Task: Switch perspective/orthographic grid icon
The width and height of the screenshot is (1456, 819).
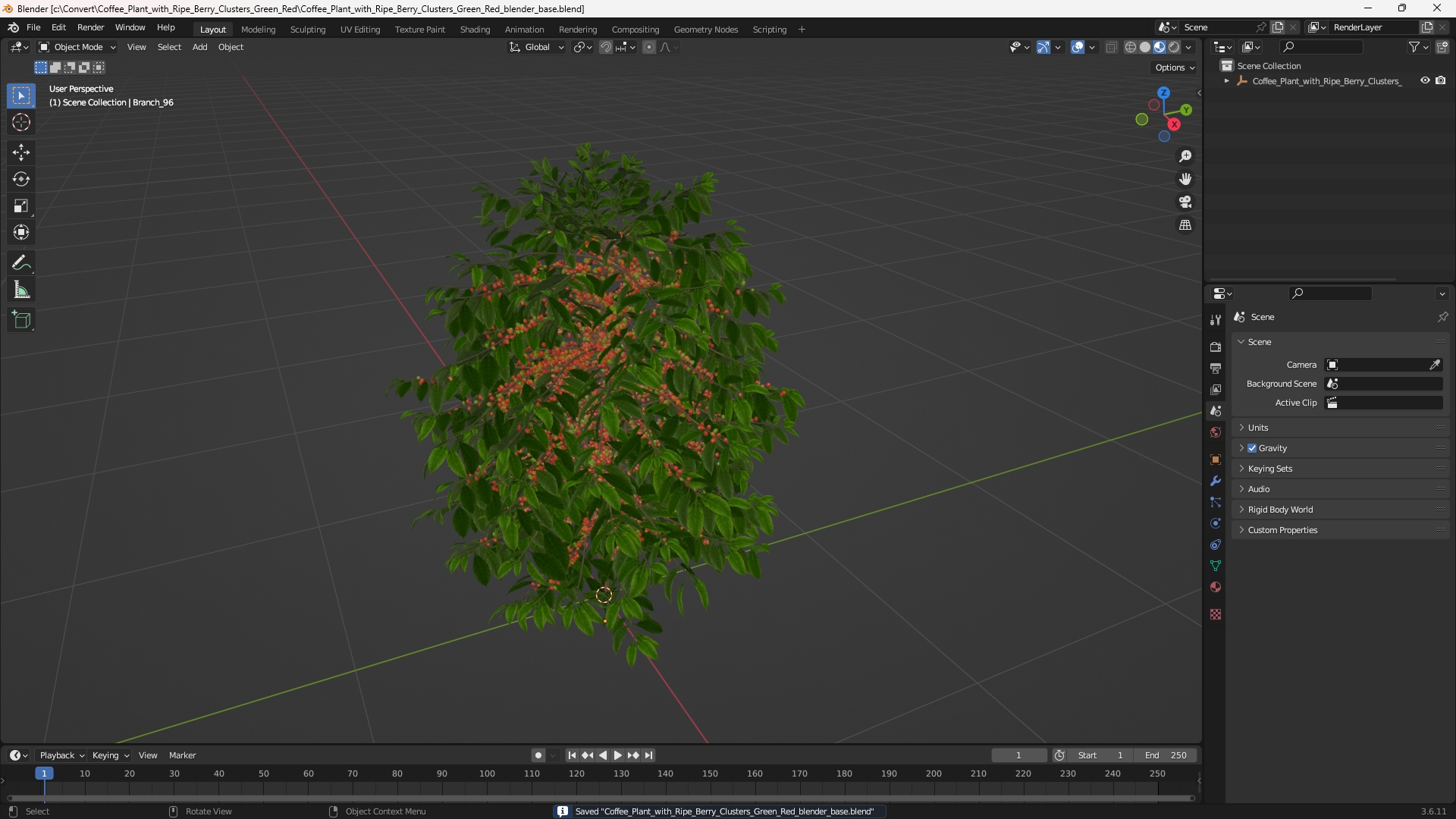Action: point(1185,225)
